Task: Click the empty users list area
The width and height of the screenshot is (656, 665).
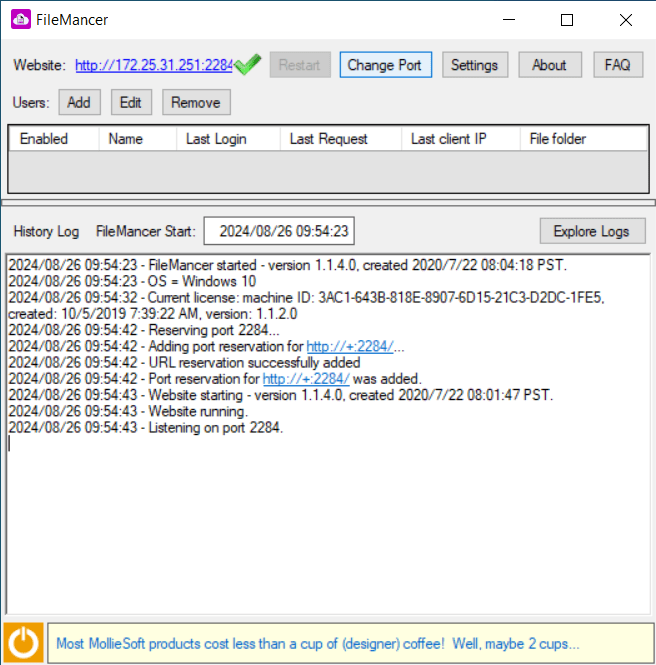Action: pyautogui.click(x=328, y=172)
